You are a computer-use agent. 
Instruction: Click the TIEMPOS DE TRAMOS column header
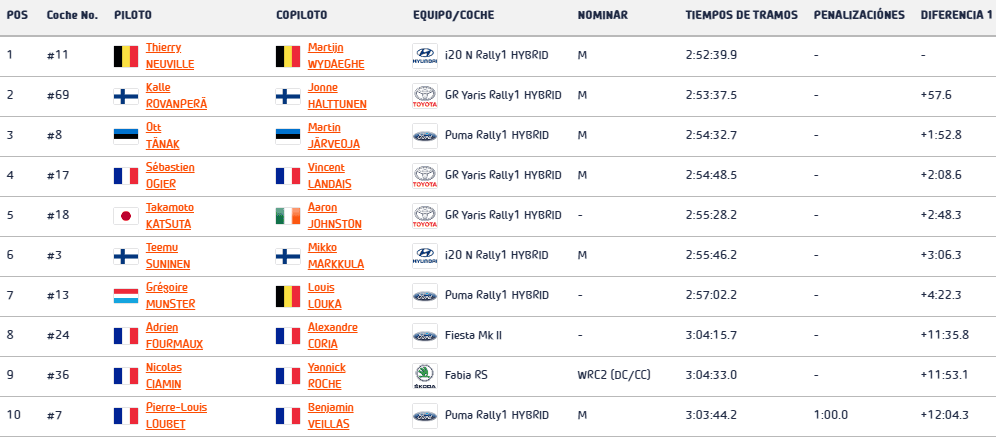(741, 15)
